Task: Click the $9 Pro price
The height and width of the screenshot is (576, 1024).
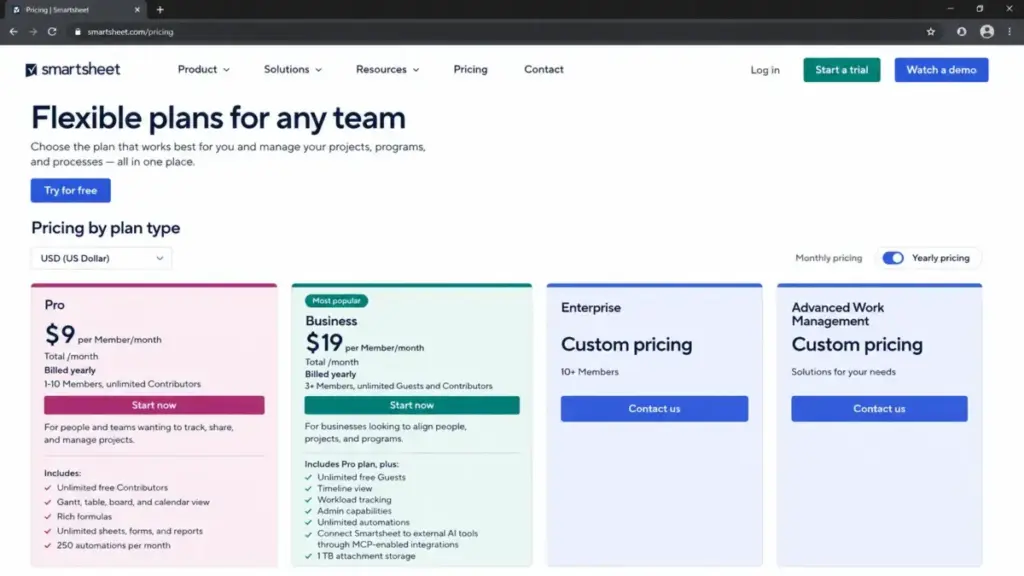Action: point(60,335)
